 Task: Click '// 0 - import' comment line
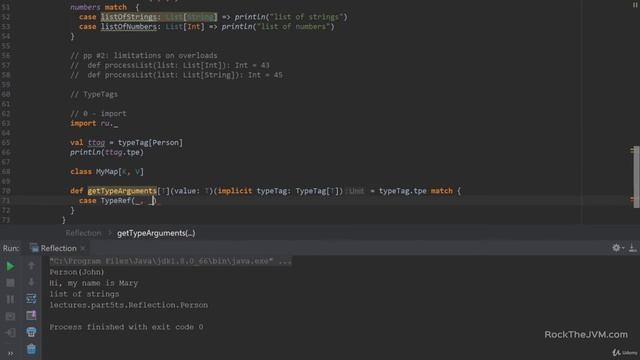(98, 113)
